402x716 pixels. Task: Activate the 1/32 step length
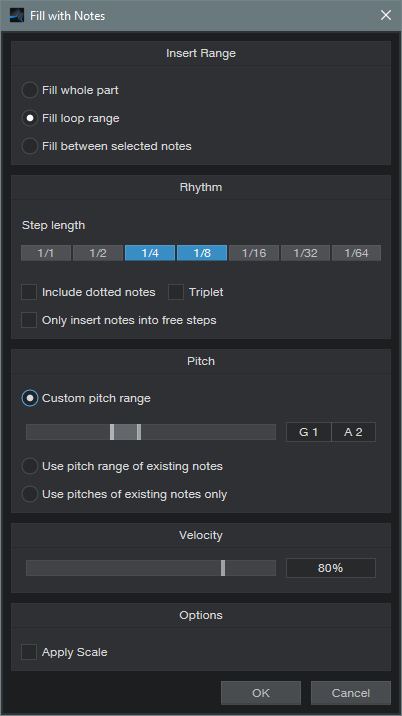(x=305, y=253)
